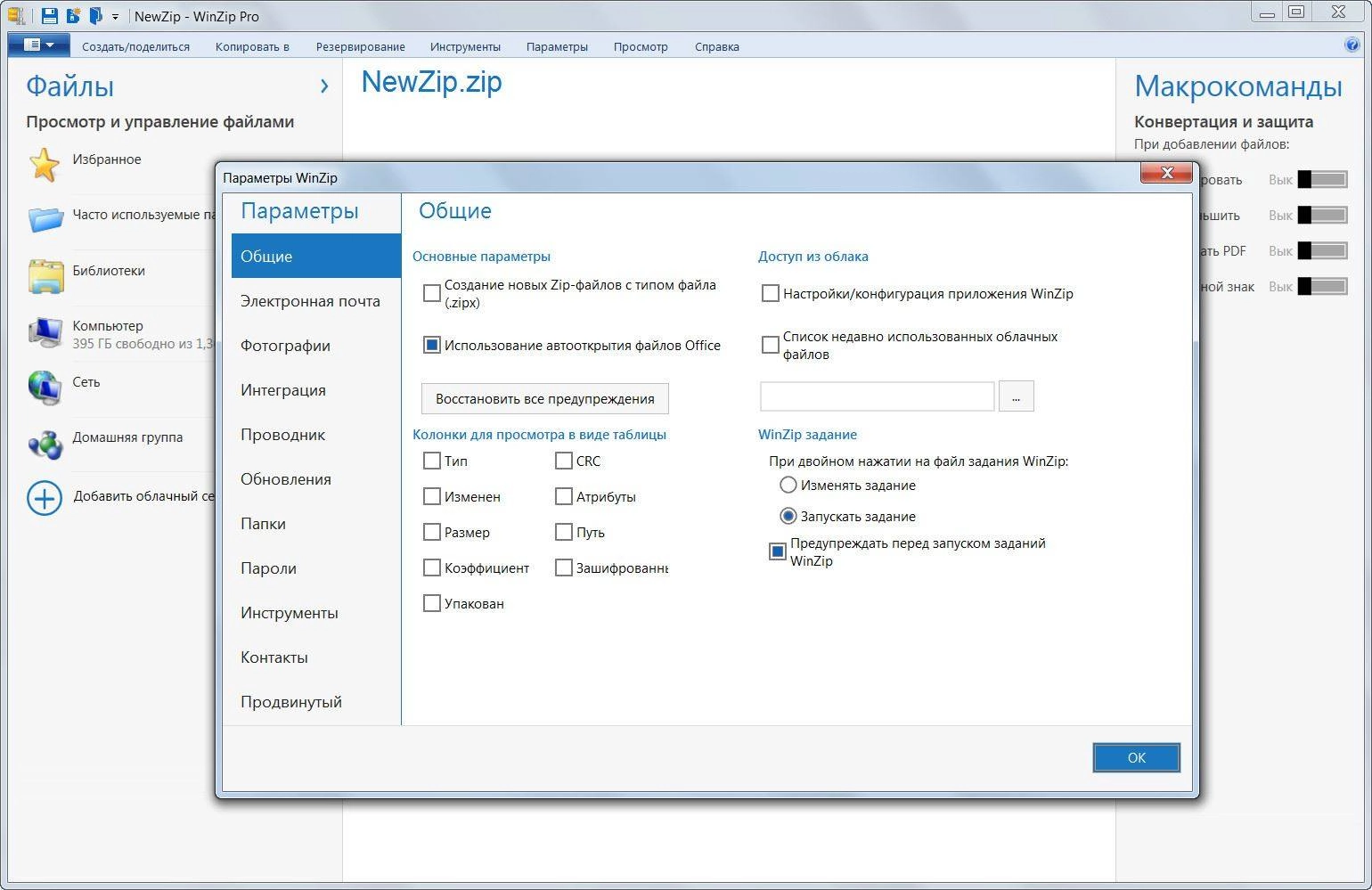The image size is (1372, 890).
Task: Click the Компьютер icon
Action: (x=45, y=331)
